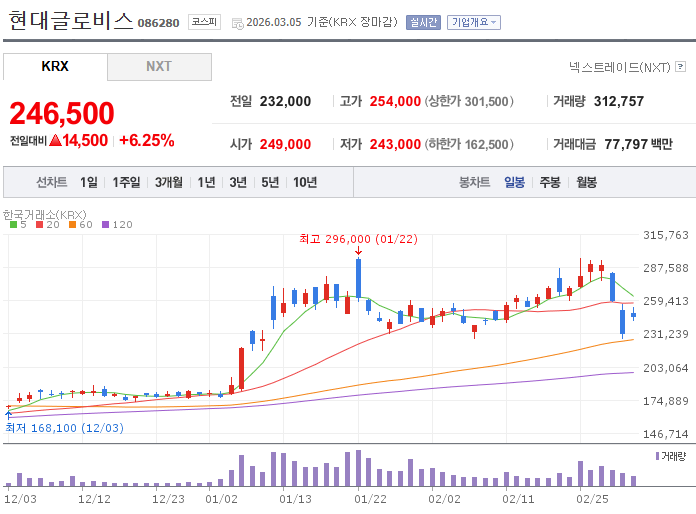Screen dimensions: 696x514
Task: Click the 거래대금 77,797 백만 value
Action: click(x=638, y=144)
